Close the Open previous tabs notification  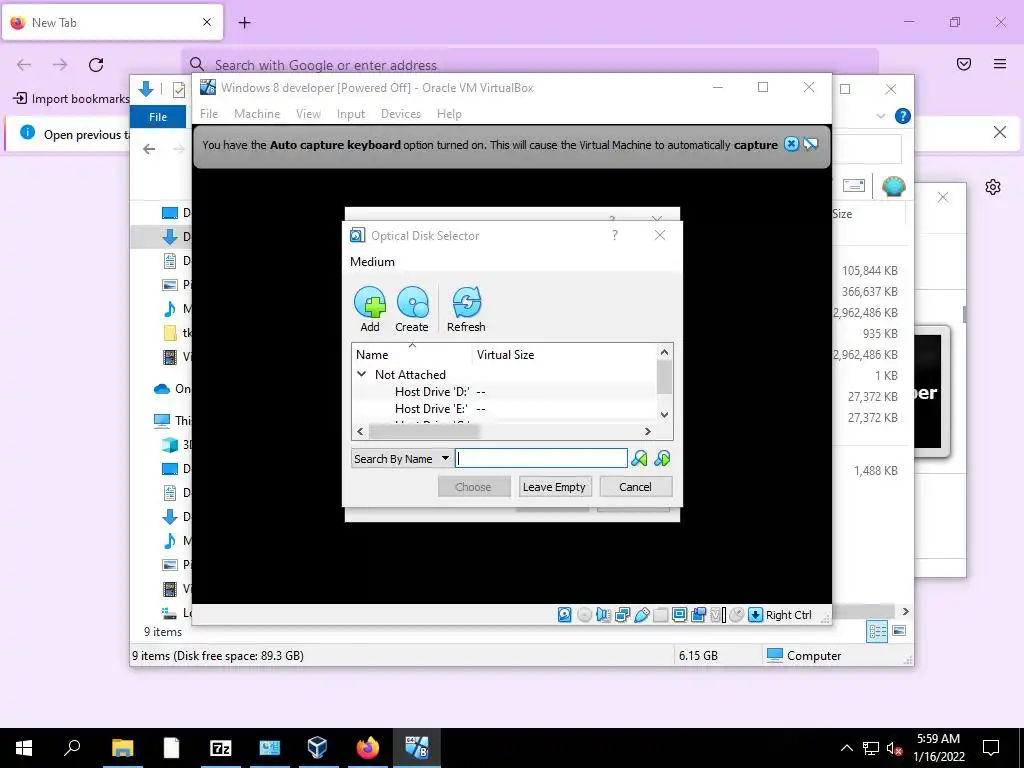[x=999, y=133]
